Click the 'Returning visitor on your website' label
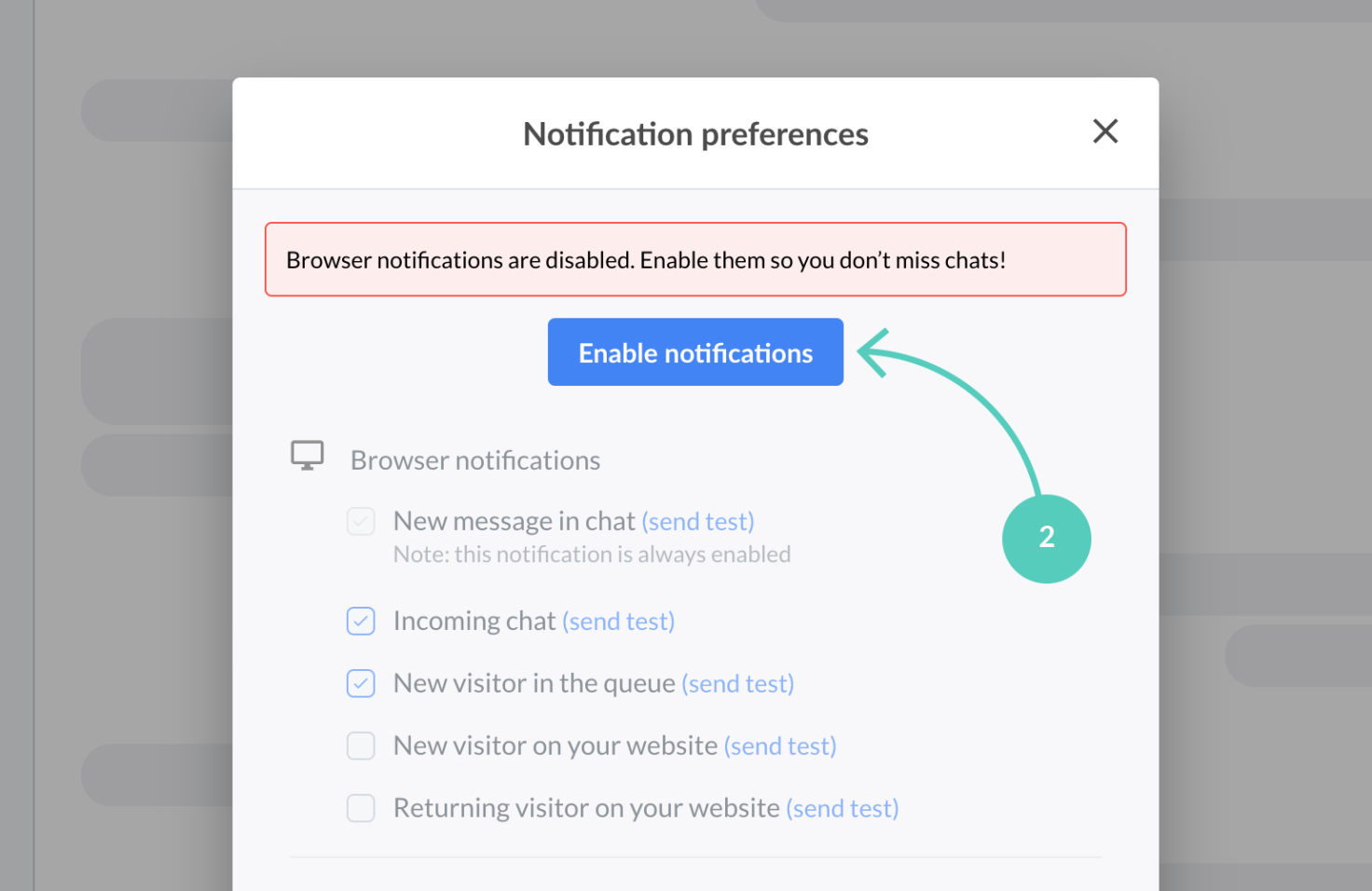 coord(586,808)
